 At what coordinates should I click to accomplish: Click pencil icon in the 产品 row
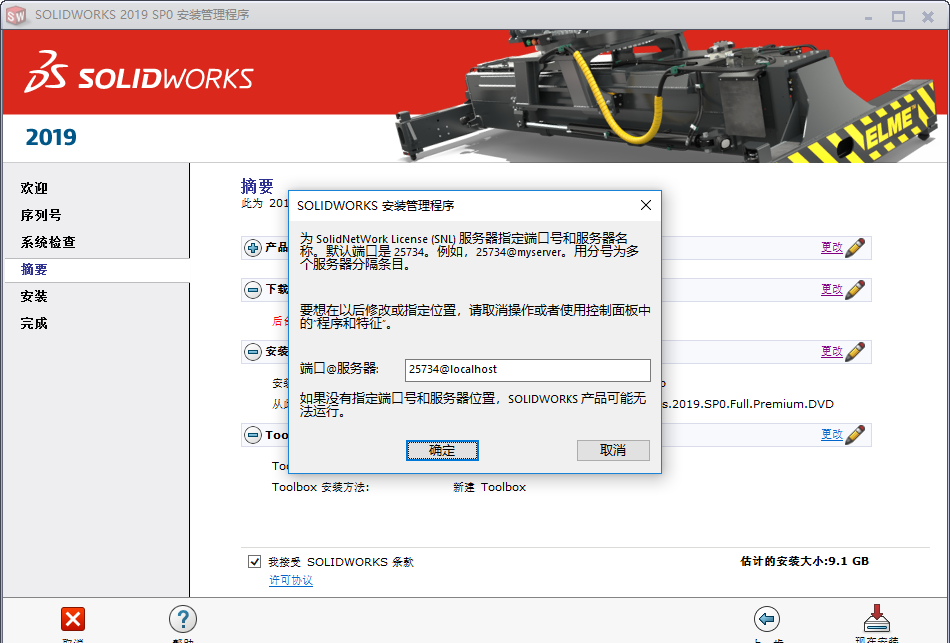coord(855,247)
